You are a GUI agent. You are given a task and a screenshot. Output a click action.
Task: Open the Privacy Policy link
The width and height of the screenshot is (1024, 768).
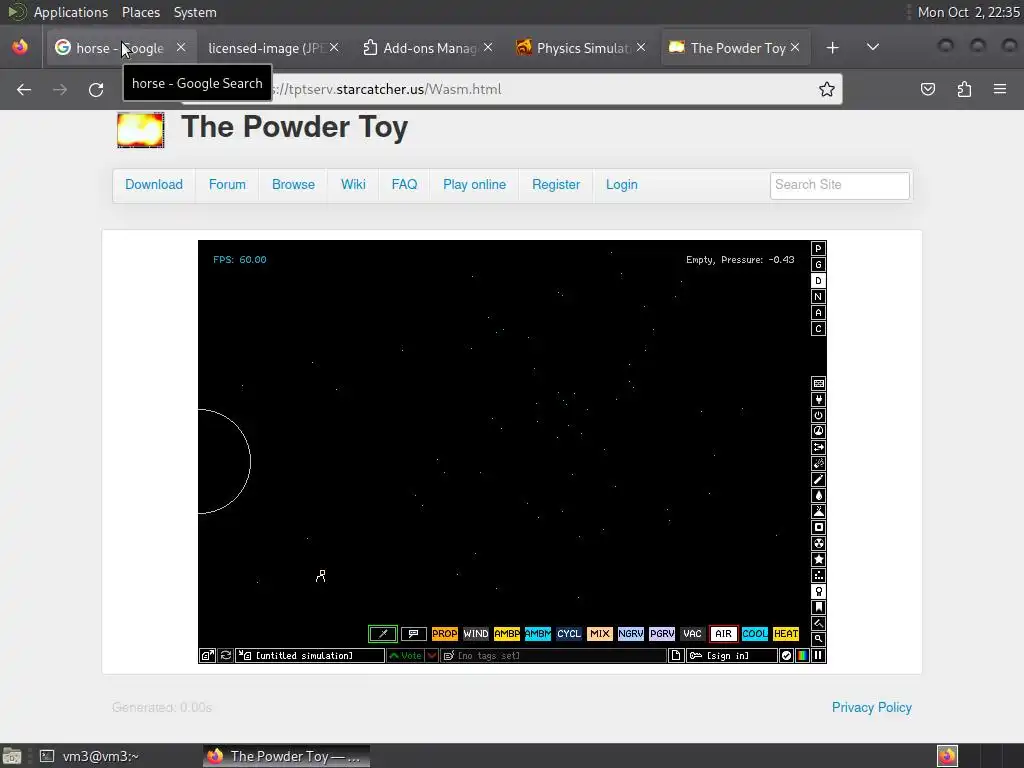coord(872,707)
